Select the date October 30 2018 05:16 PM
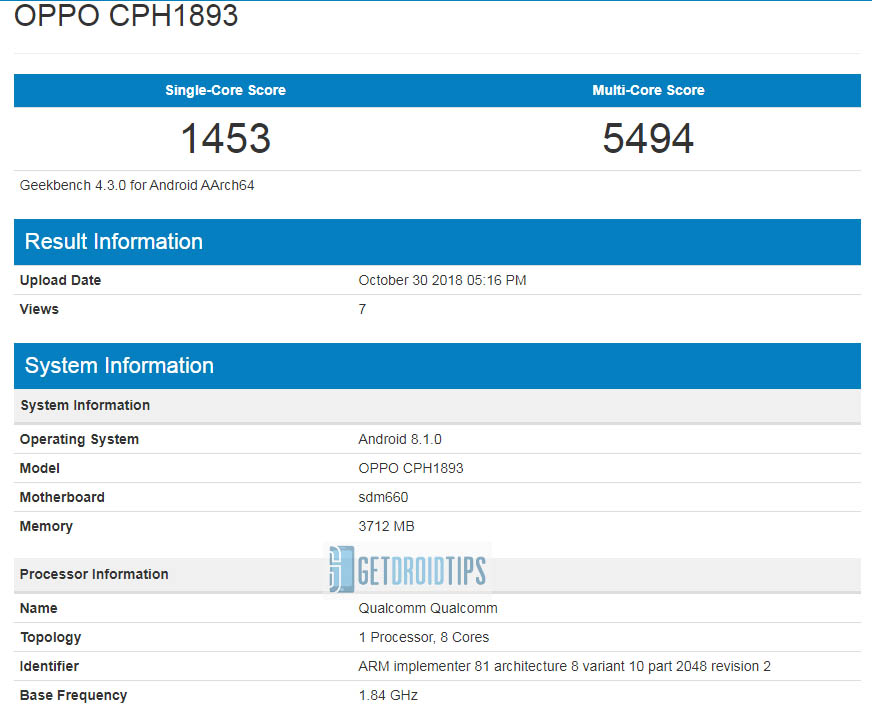Image resolution: width=872 pixels, height=707 pixels. (442, 280)
